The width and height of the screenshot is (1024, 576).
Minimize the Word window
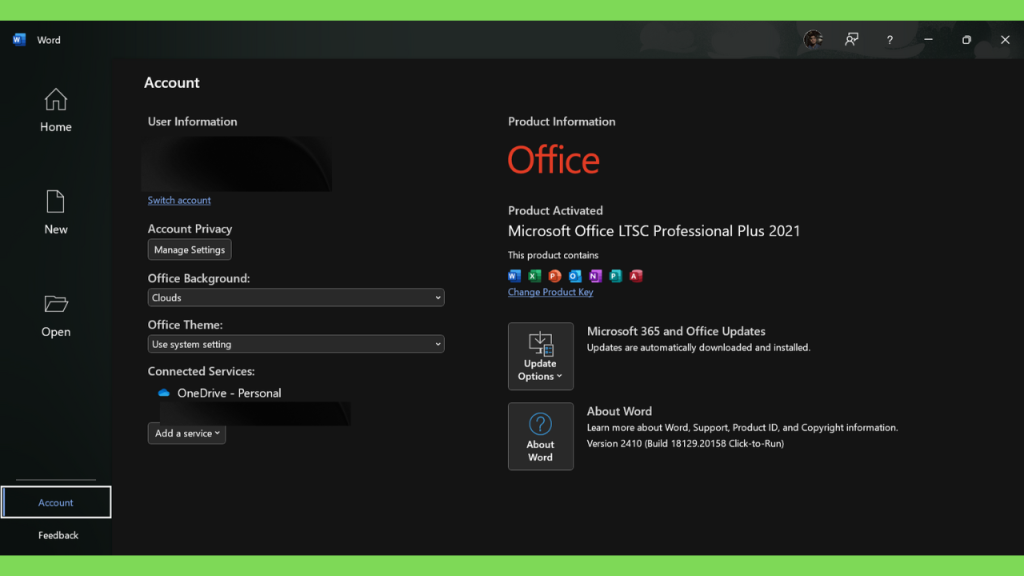928,40
